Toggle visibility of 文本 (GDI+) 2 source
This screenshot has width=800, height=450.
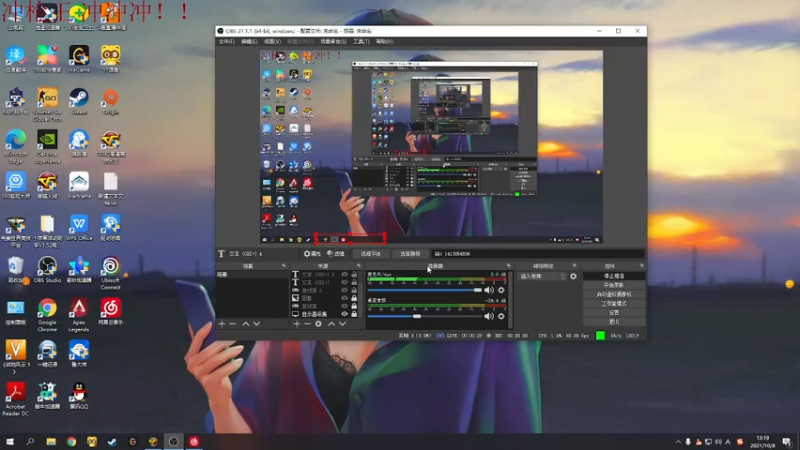pyautogui.click(x=345, y=274)
